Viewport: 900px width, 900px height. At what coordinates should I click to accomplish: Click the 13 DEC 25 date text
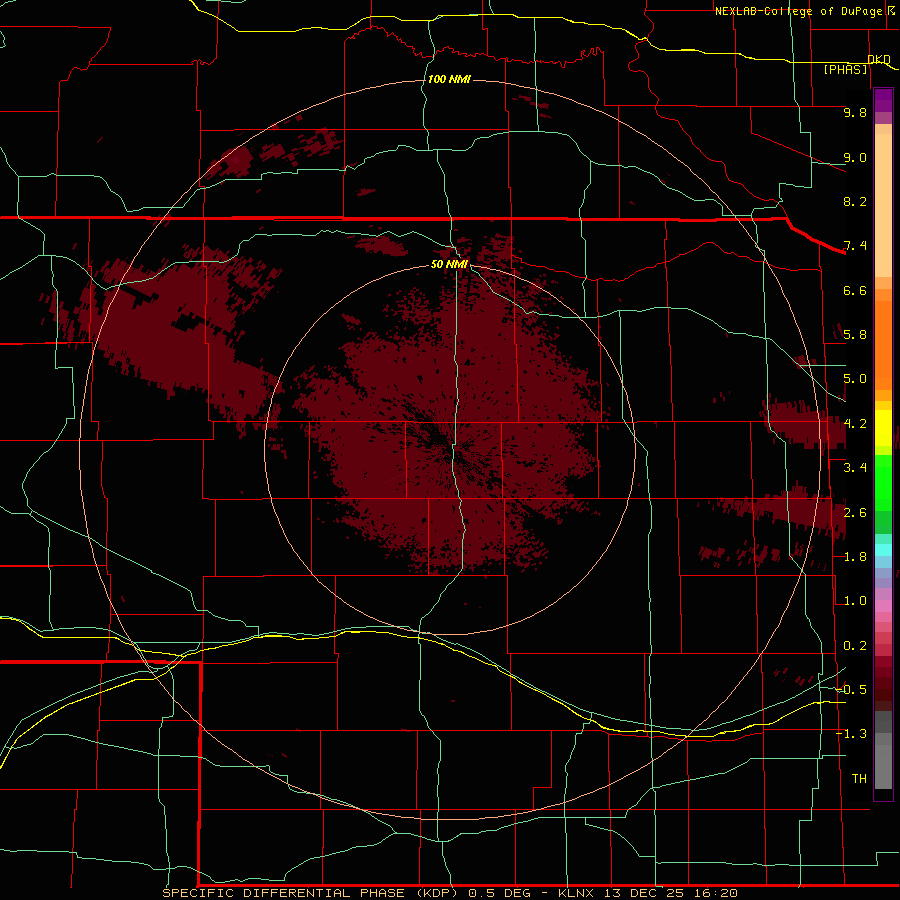point(645,893)
